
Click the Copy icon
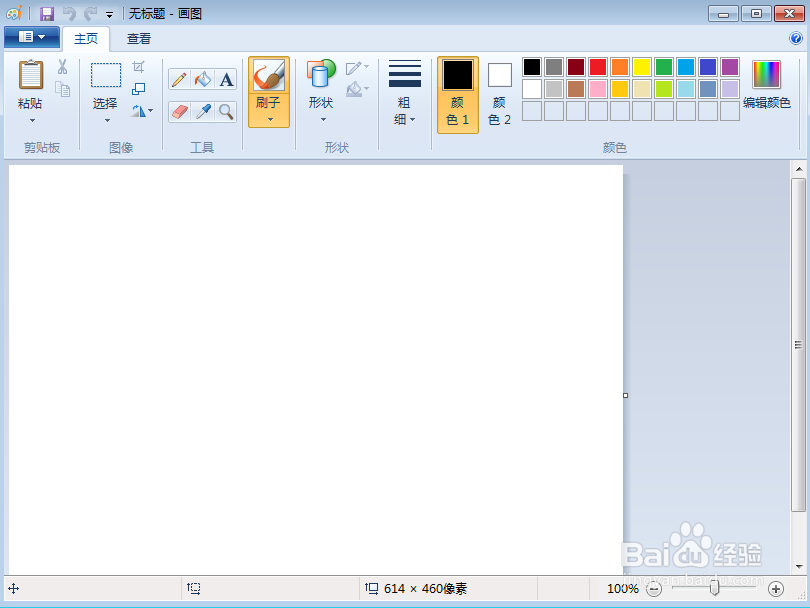point(63,89)
